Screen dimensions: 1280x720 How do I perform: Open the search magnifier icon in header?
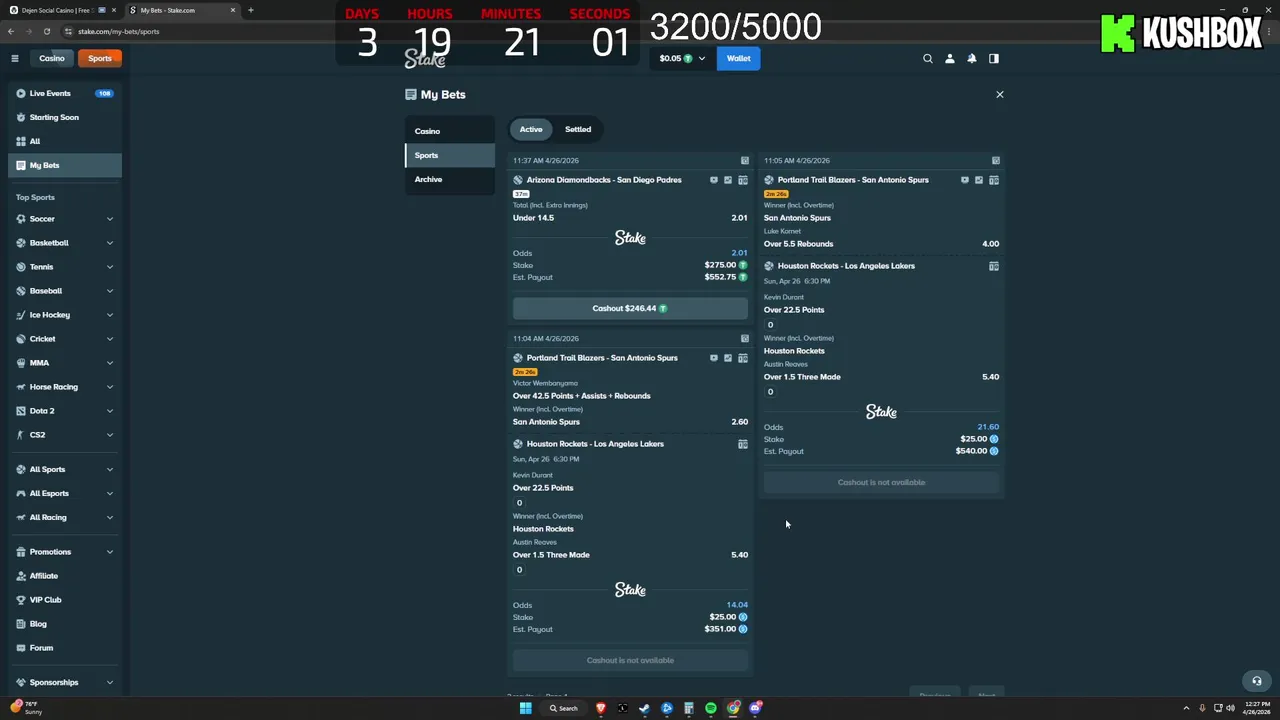click(928, 58)
